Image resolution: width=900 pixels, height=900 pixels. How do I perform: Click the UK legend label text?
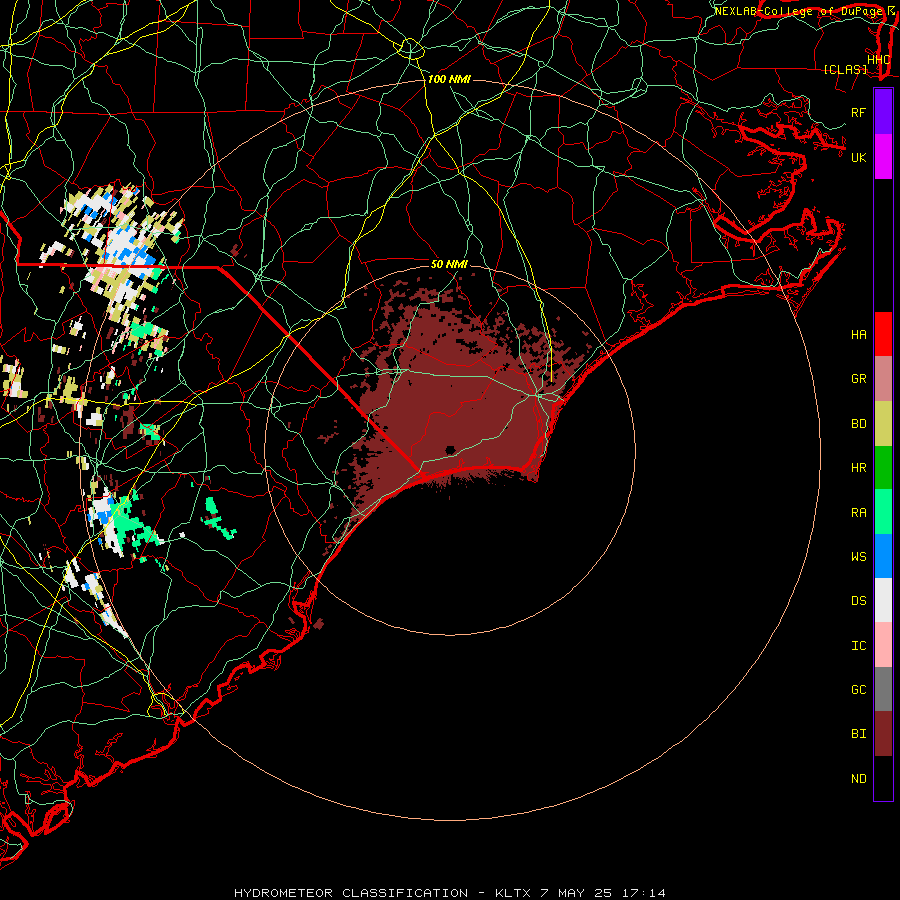point(859,157)
